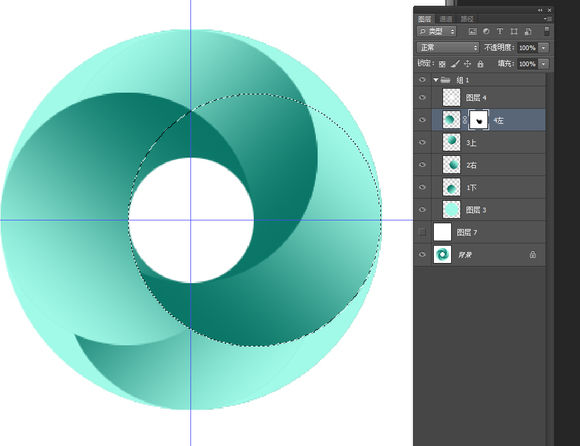Lock image pixels brush icon
The image size is (580, 446).
[x=455, y=64]
